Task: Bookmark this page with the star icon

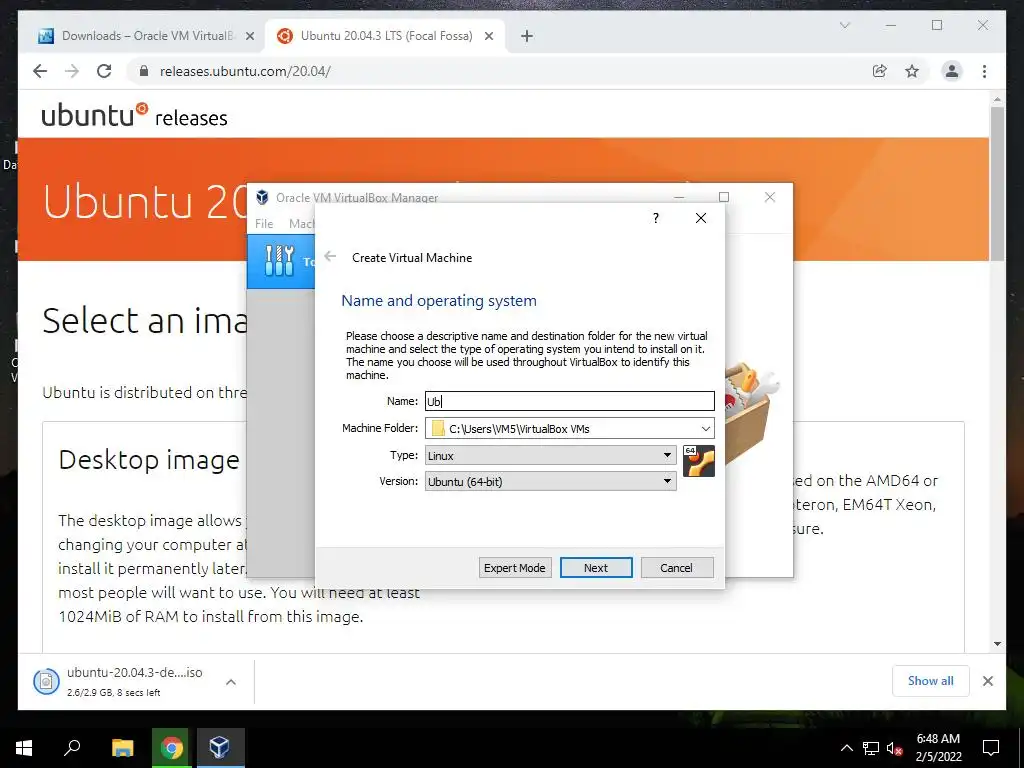Action: click(x=912, y=71)
